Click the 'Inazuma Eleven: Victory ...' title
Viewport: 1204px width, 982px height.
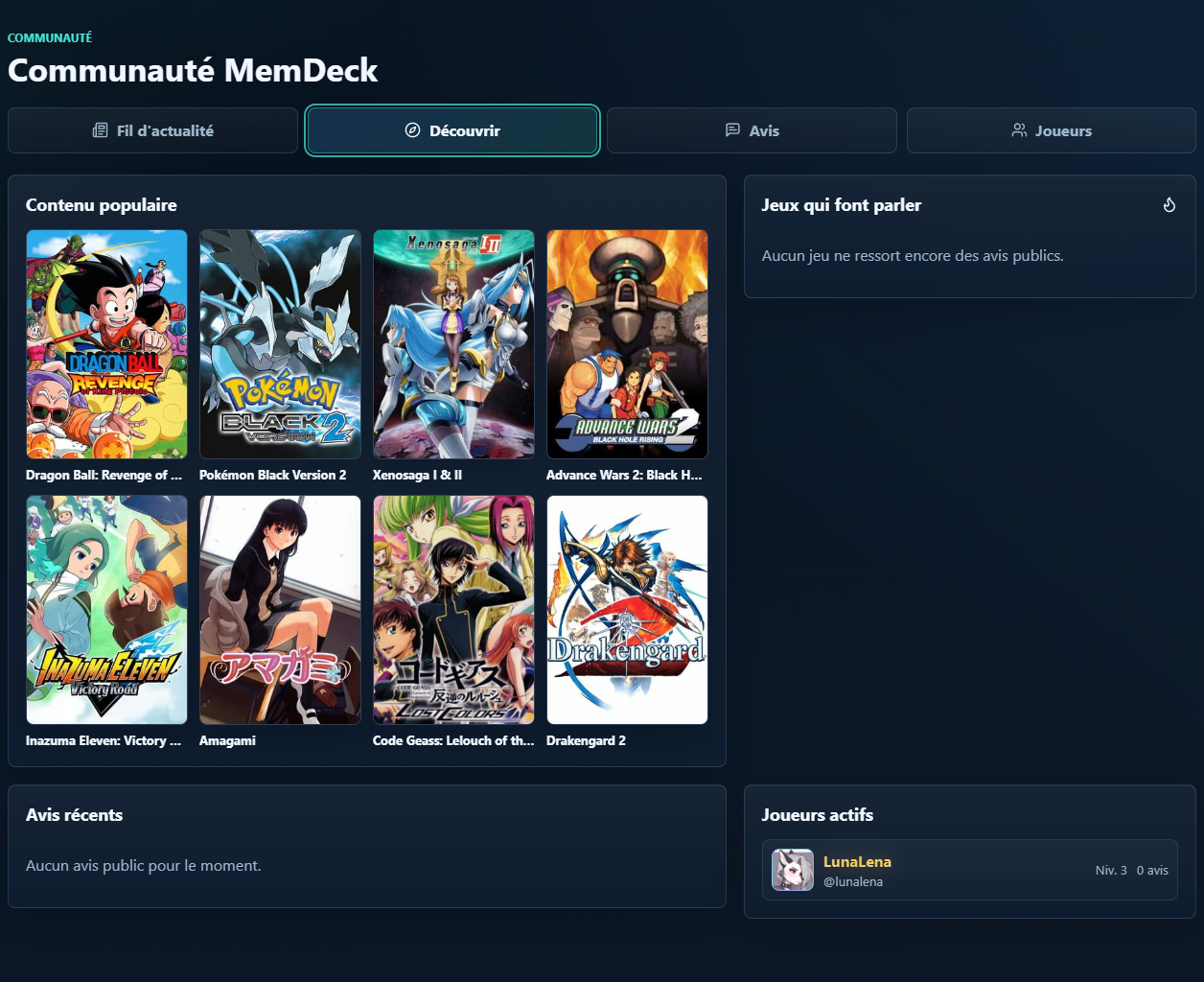tap(104, 740)
